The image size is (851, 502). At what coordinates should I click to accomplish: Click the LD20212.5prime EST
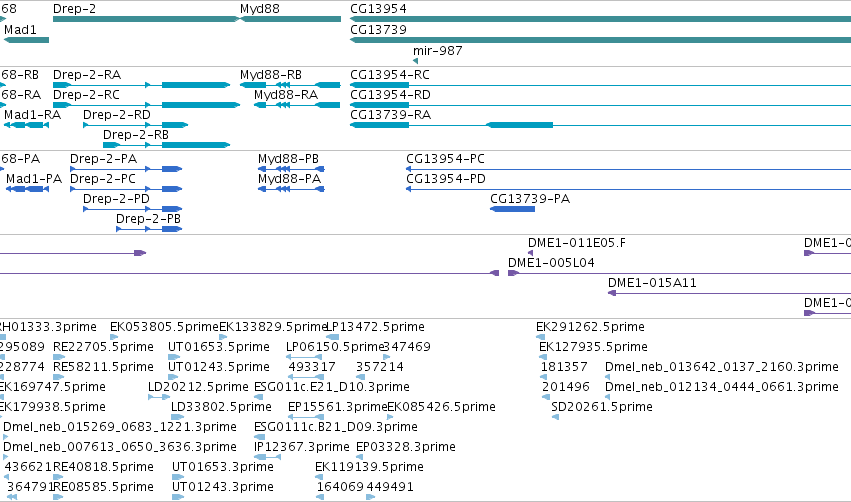(199, 387)
